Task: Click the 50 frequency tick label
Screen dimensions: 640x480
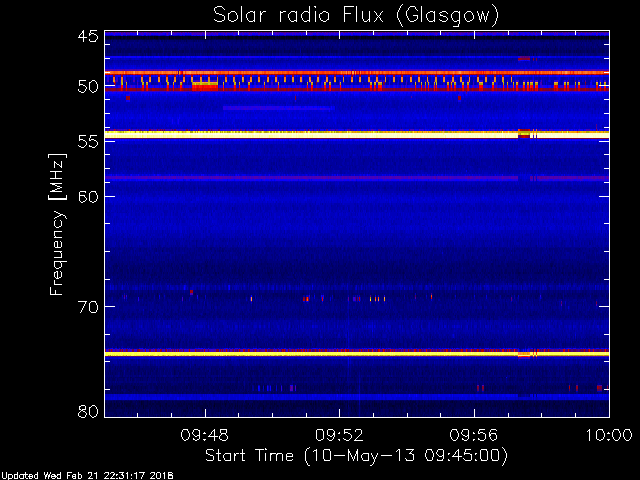Action: point(88,87)
